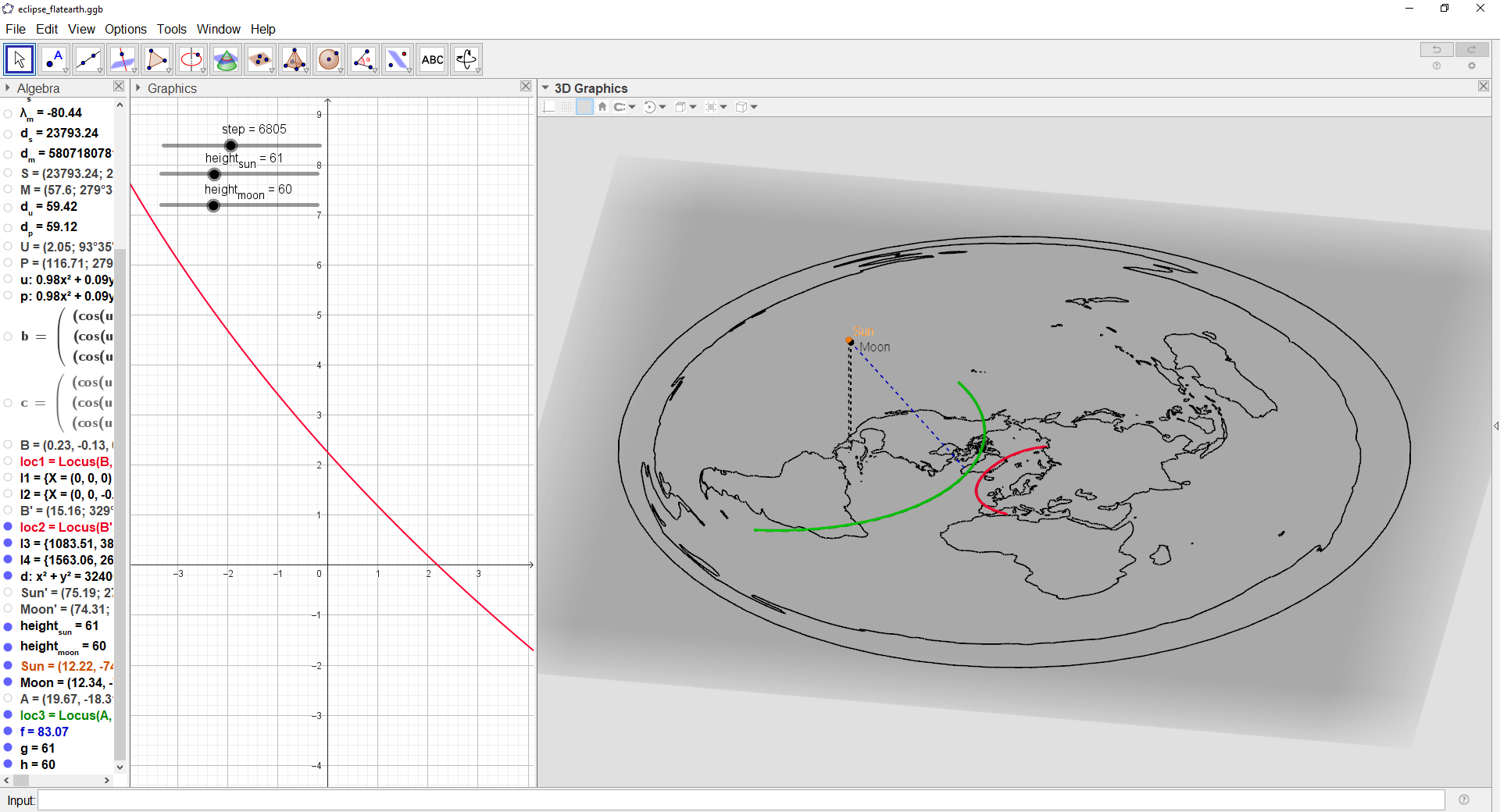Toggle visibility of f = 83.07
The height and width of the screenshot is (812, 1500).
click(x=8, y=732)
